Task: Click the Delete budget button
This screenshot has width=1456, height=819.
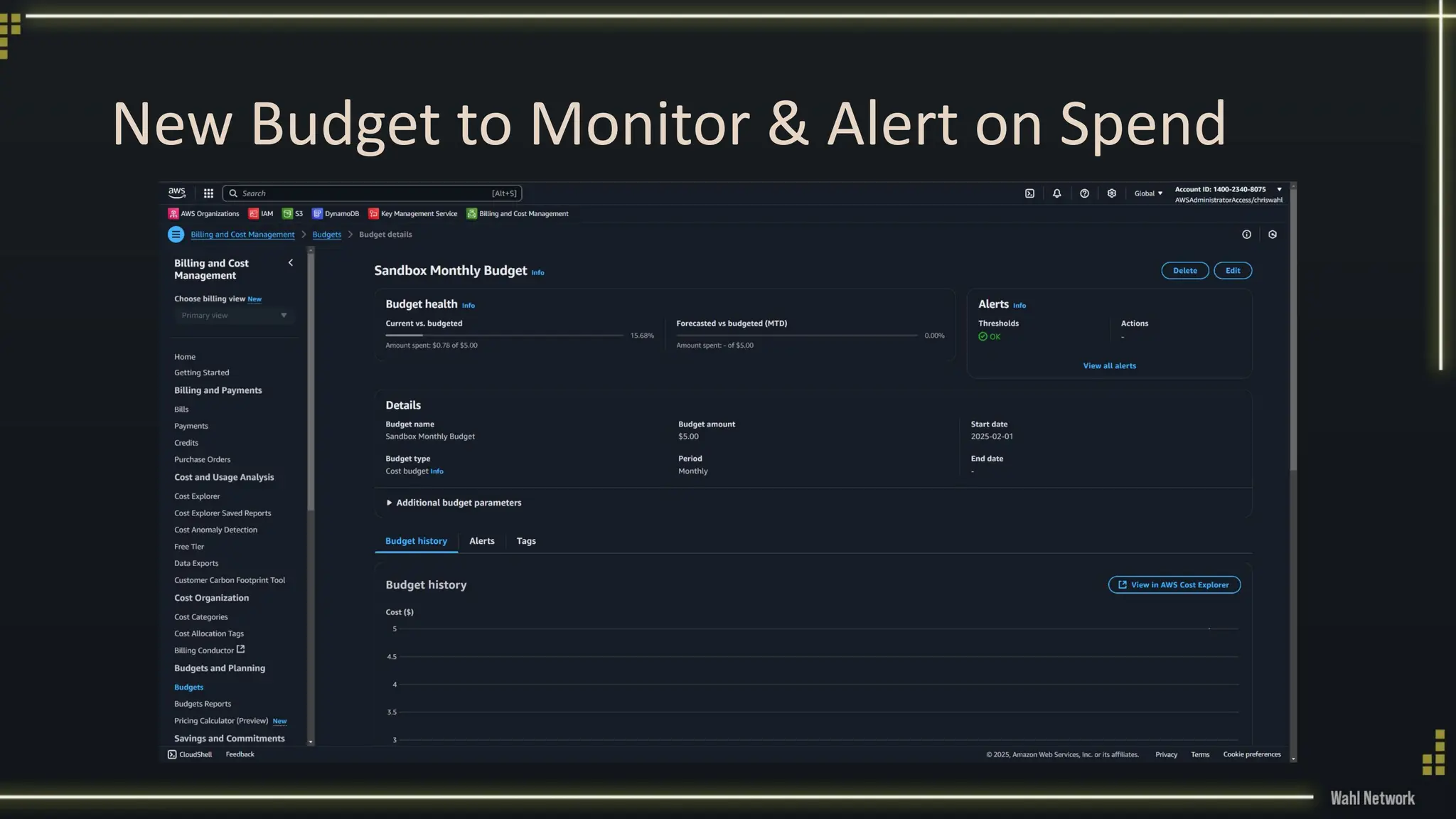Action: [x=1185, y=270]
